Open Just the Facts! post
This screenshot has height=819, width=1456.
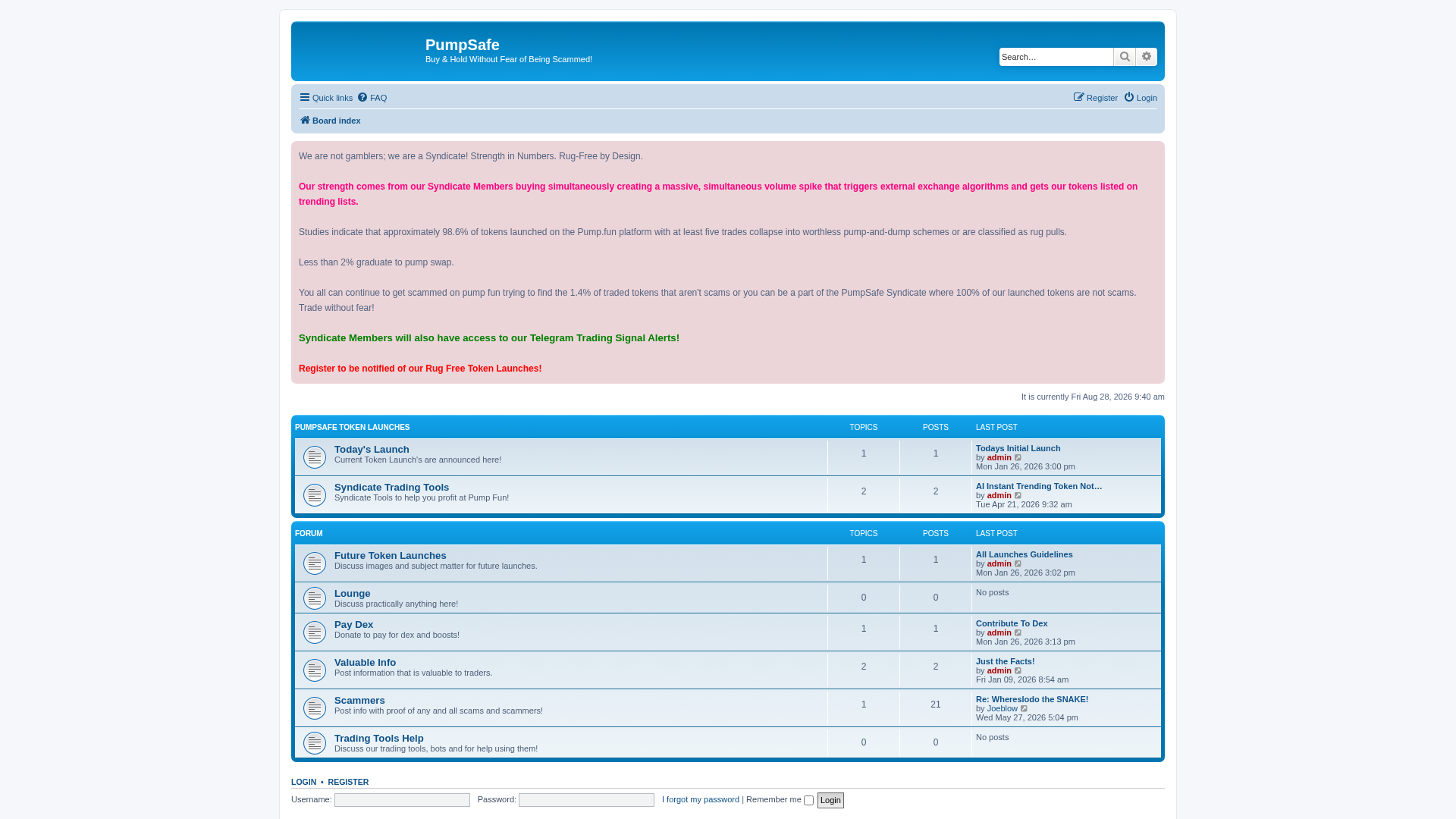1005,661
